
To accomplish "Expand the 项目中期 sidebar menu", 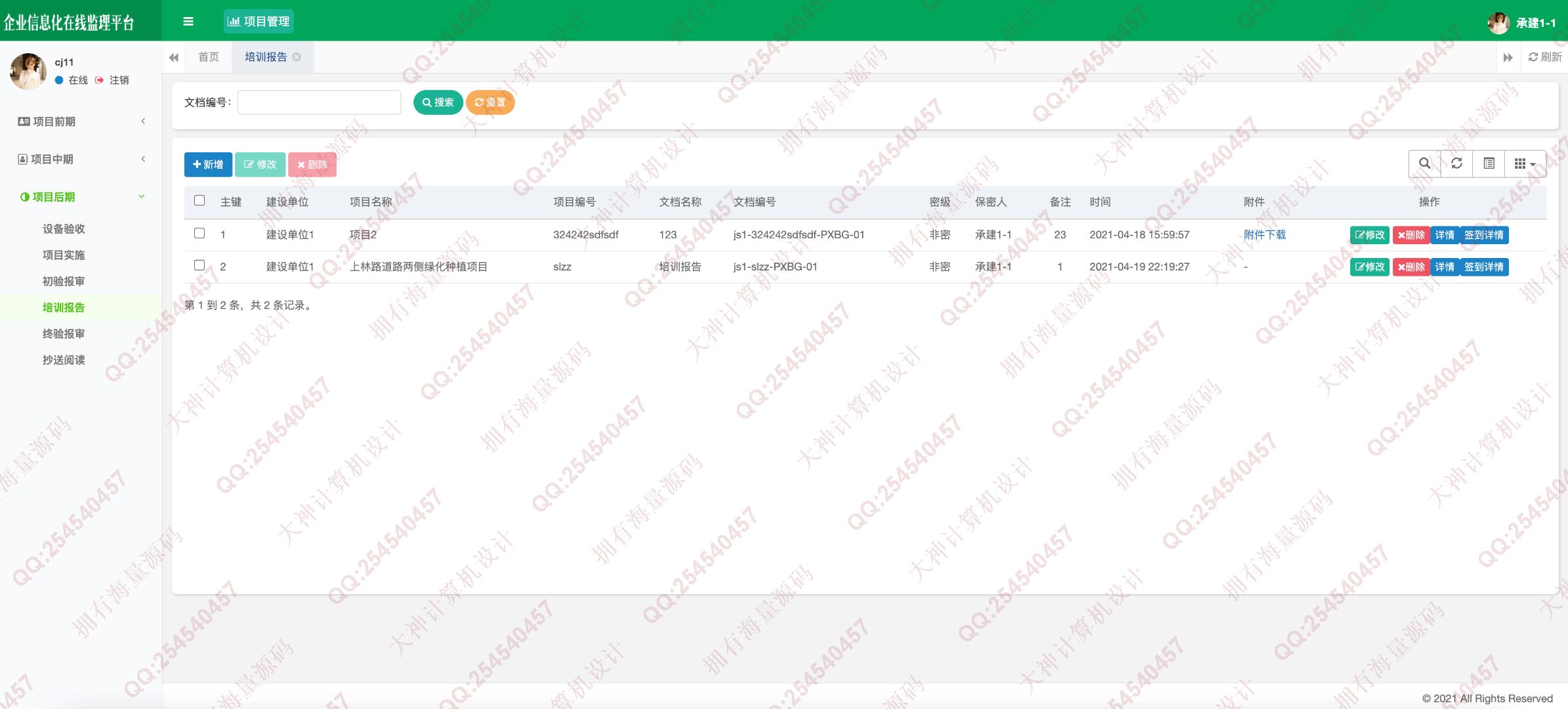I will pyautogui.click(x=81, y=159).
